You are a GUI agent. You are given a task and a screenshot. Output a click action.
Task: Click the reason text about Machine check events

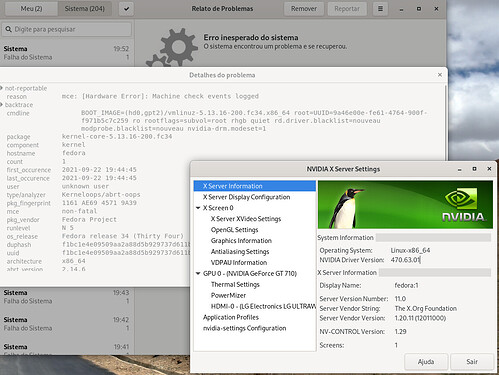[160, 96]
